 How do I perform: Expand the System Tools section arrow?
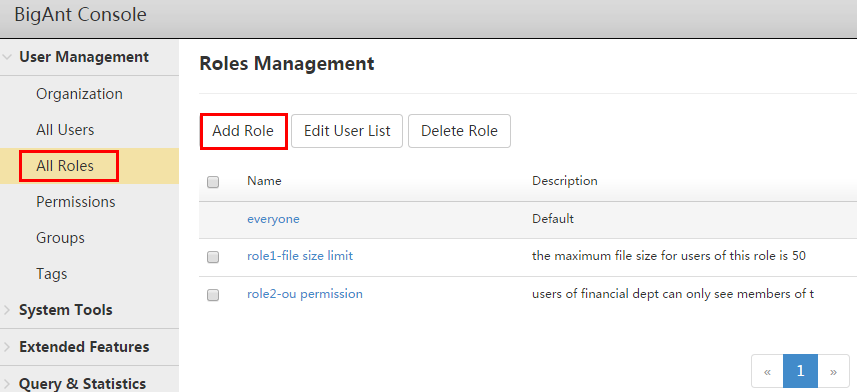pyautogui.click(x=7, y=310)
